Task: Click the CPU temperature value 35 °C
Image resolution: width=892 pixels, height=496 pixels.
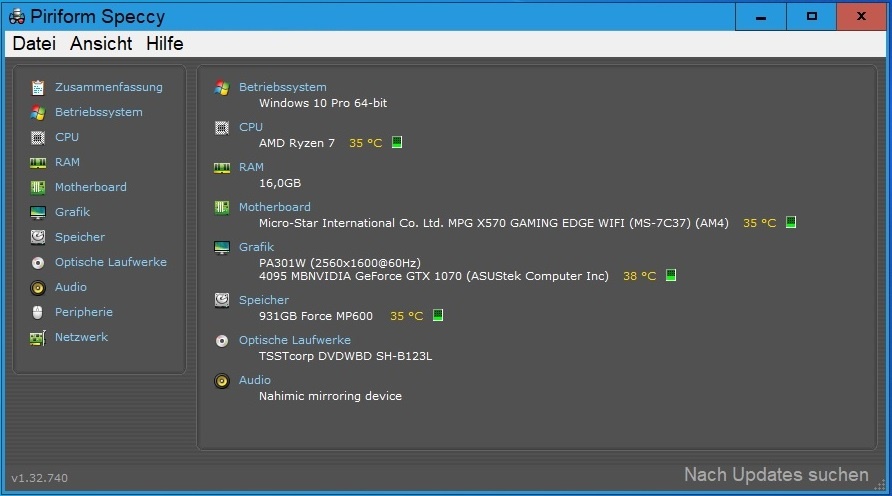Action: (x=366, y=143)
